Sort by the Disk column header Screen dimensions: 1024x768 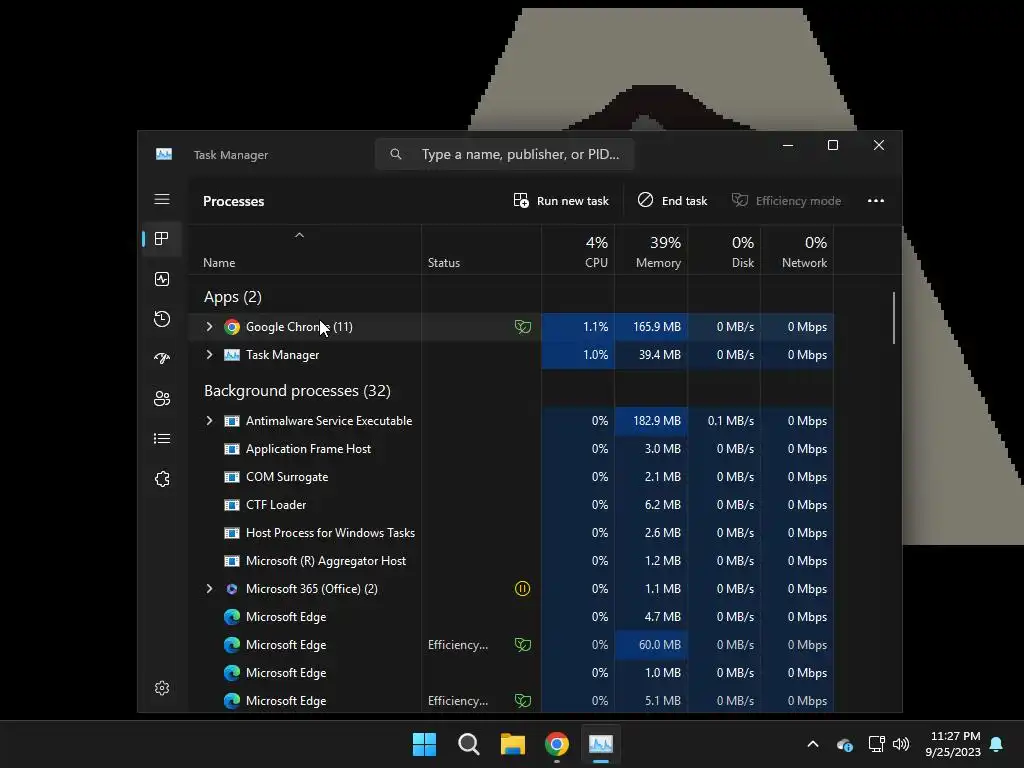click(x=724, y=251)
